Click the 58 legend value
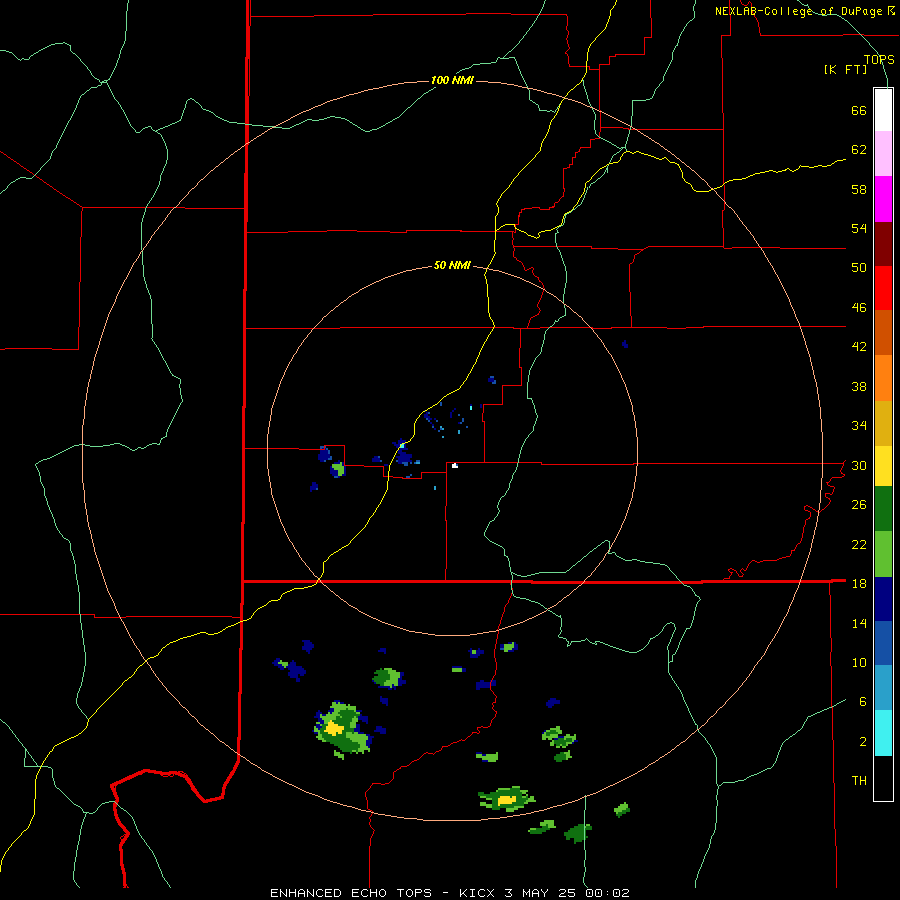This screenshot has width=900, height=900. click(x=859, y=189)
